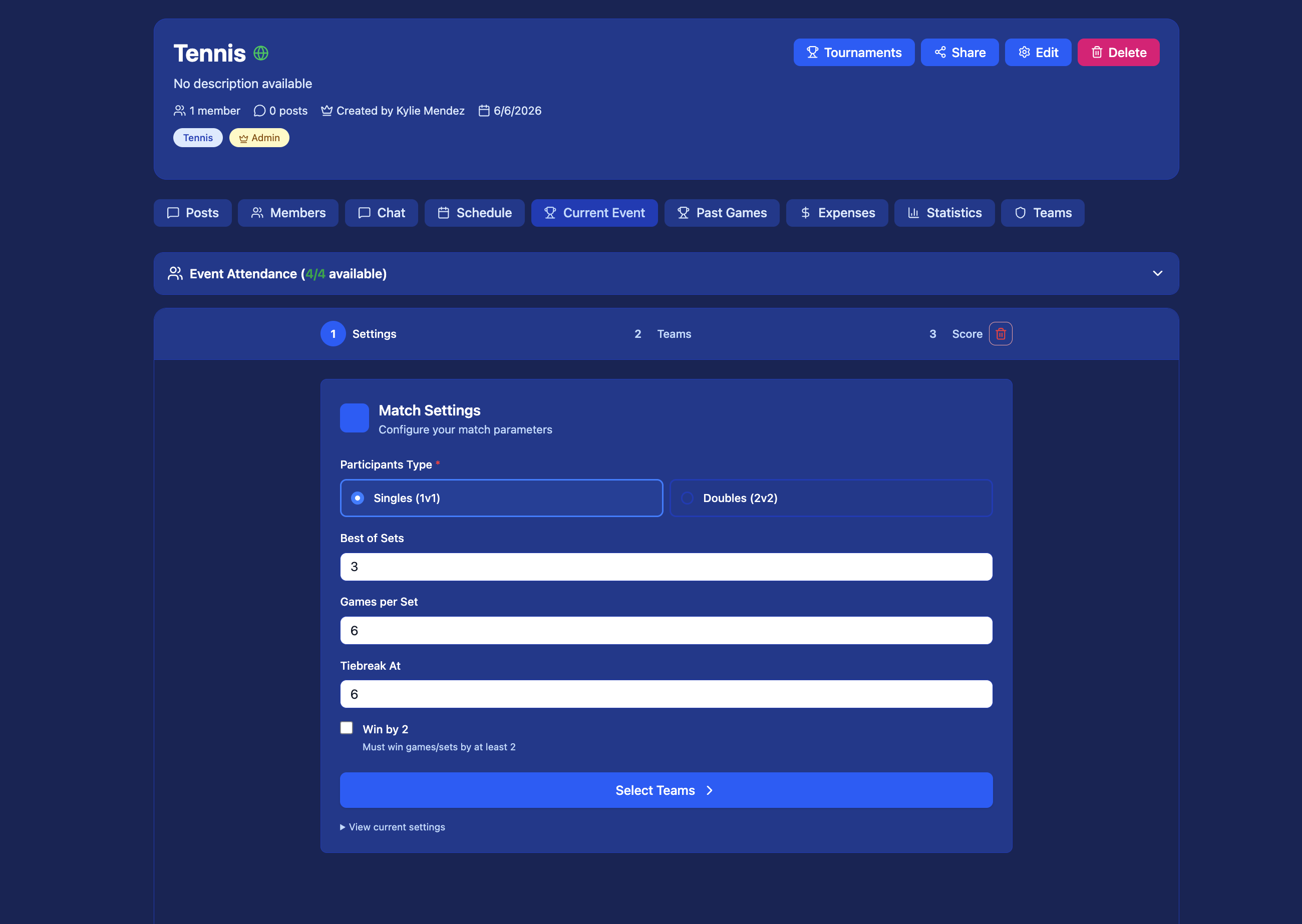
Task: Click the calendar icon on Schedule tab
Action: 443,213
